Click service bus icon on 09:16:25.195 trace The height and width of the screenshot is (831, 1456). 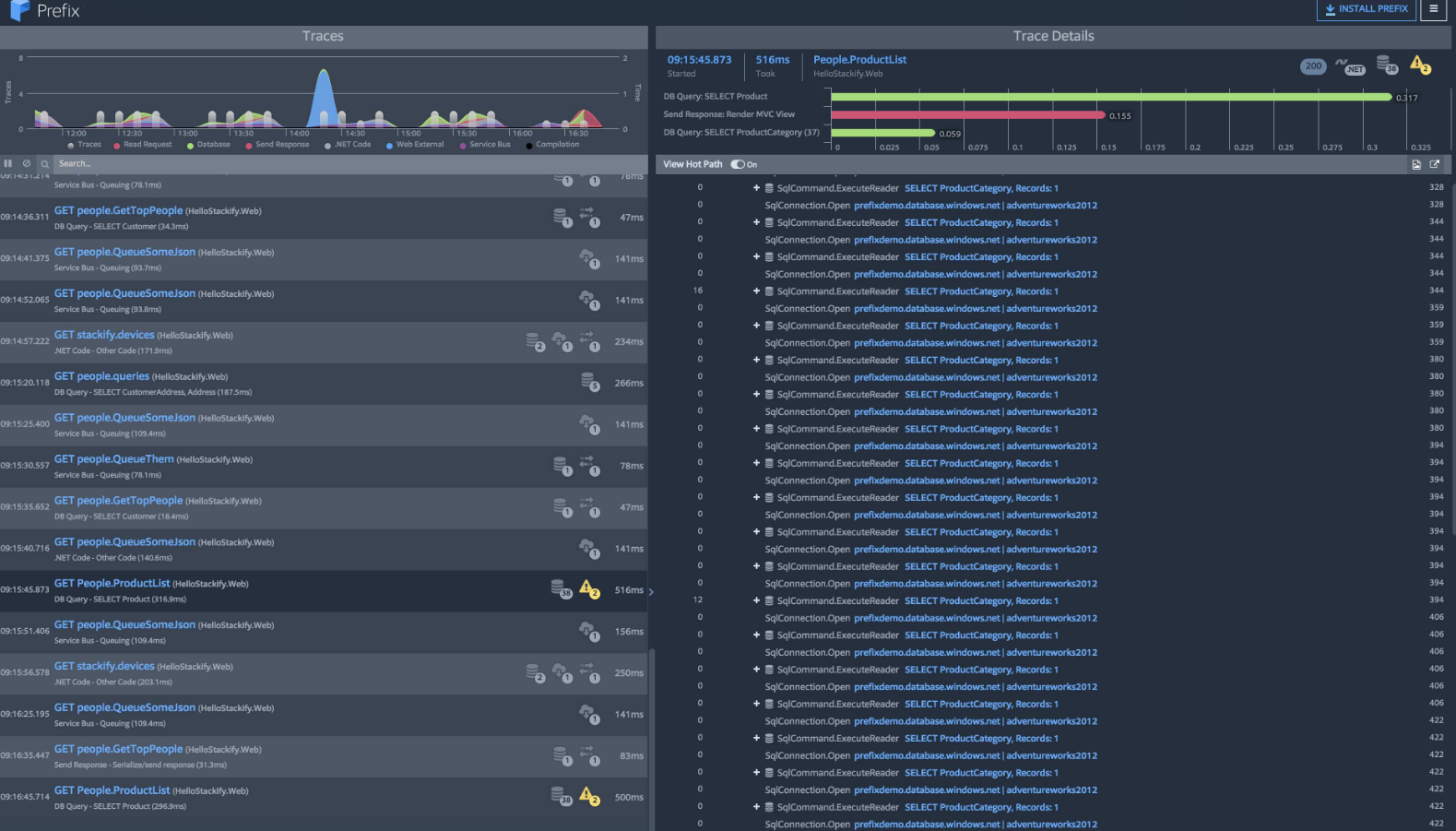click(589, 714)
